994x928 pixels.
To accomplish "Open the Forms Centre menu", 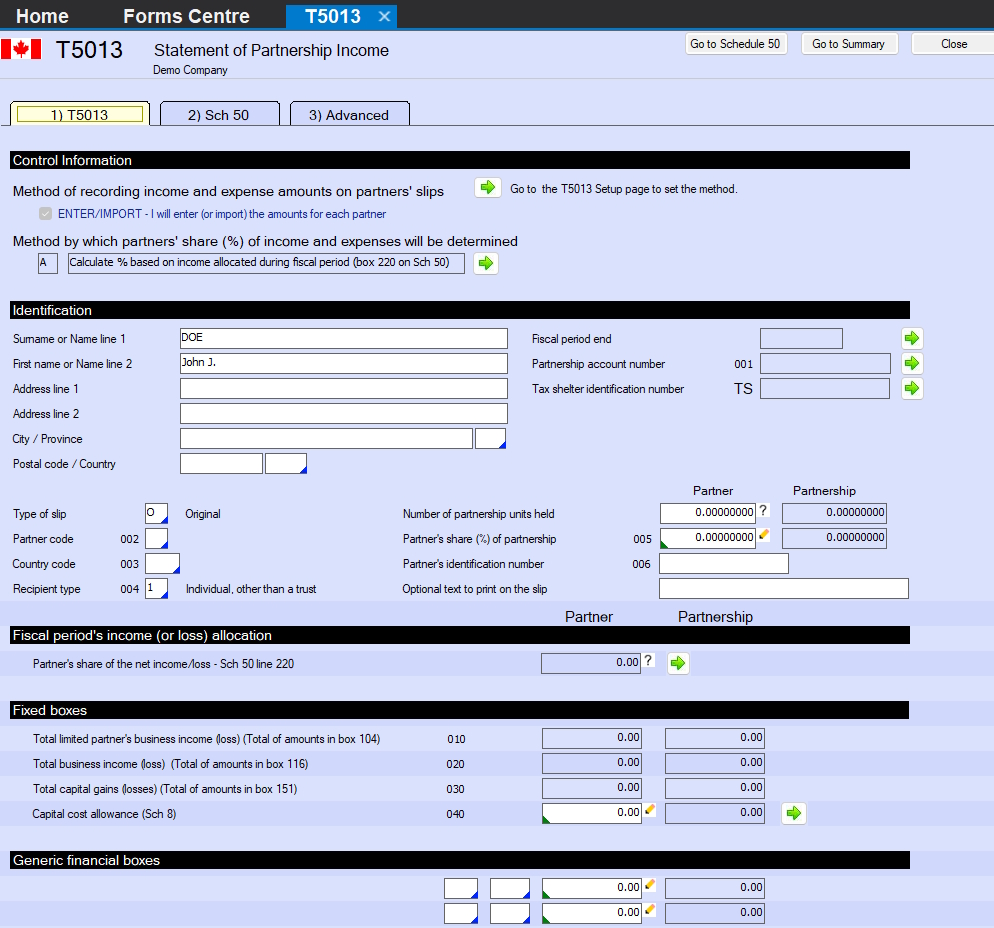I will (x=186, y=16).
